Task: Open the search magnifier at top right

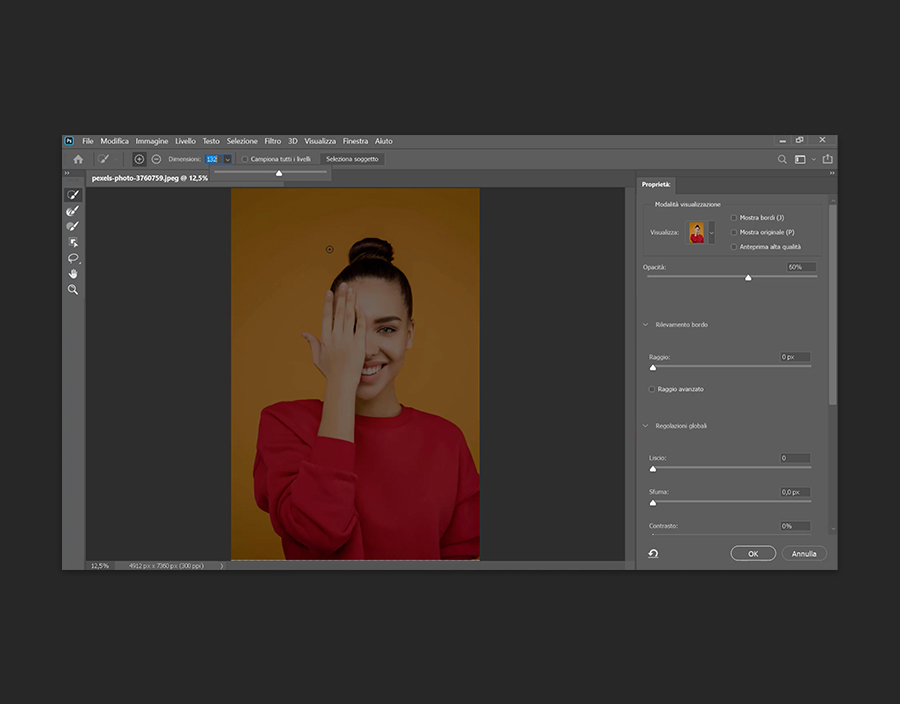Action: (x=782, y=159)
